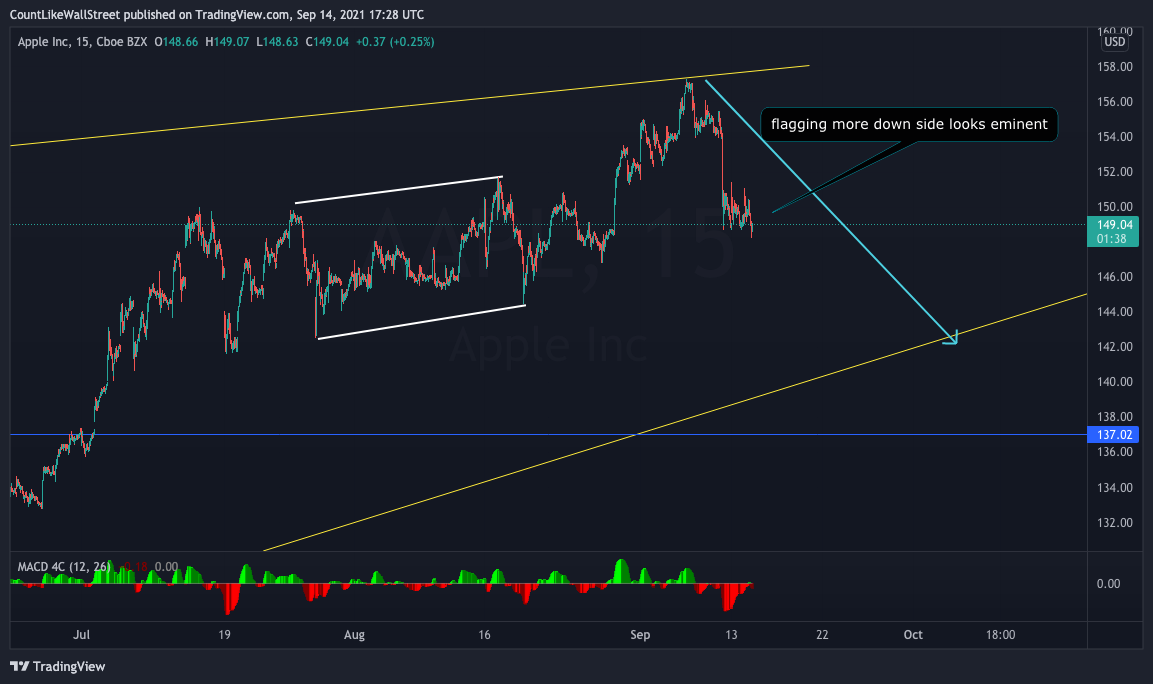Click the 0.00 label on MACD axis
The image size is (1153, 684).
tap(1108, 584)
